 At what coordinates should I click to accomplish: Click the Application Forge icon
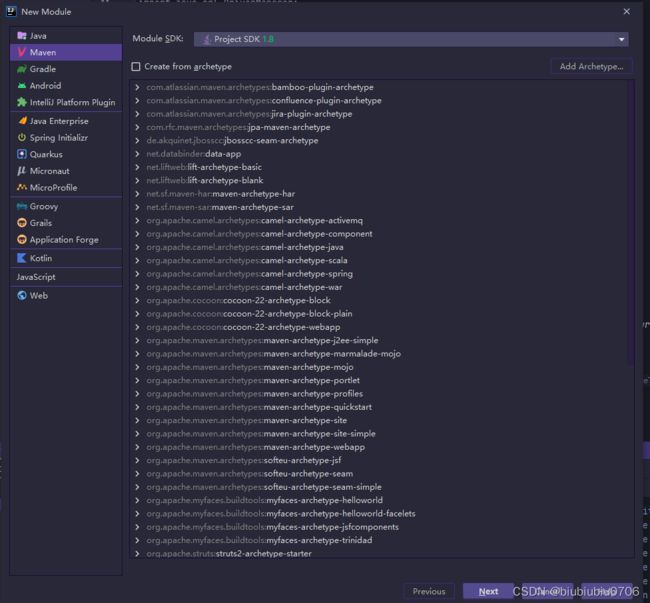pos(22,239)
